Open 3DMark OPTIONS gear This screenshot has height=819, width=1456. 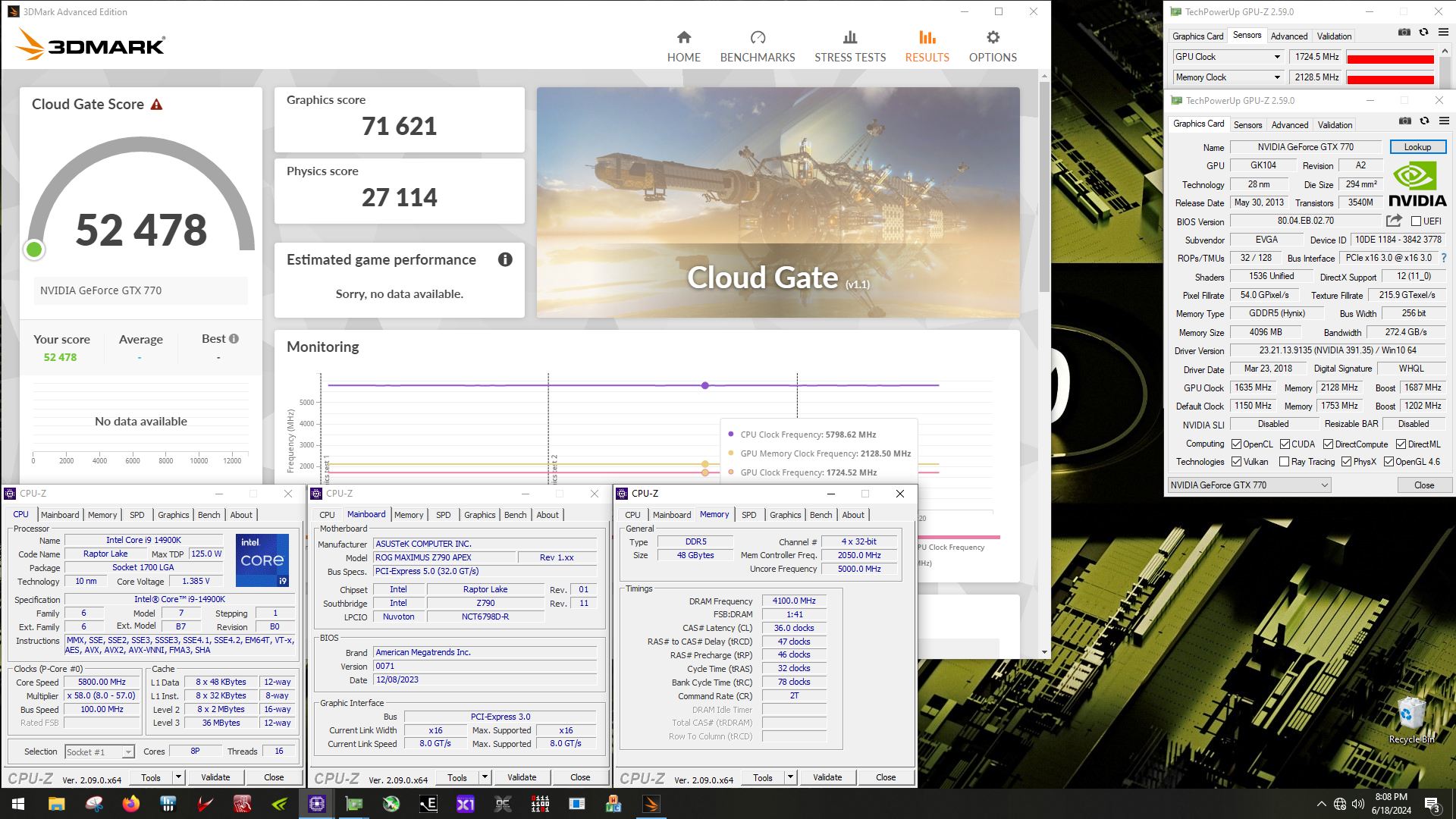(993, 37)
